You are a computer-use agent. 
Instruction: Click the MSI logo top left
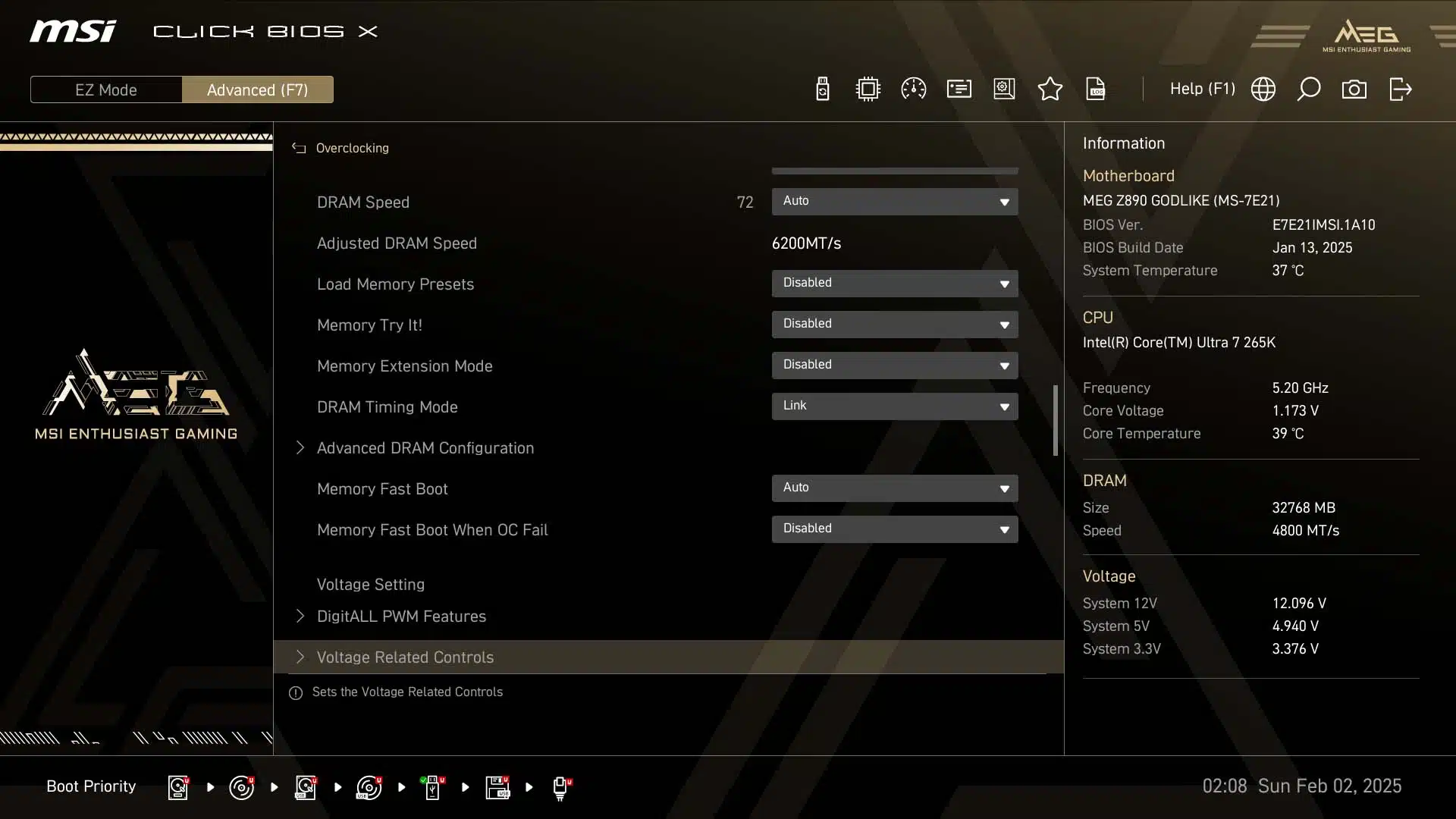click(73, 31)
